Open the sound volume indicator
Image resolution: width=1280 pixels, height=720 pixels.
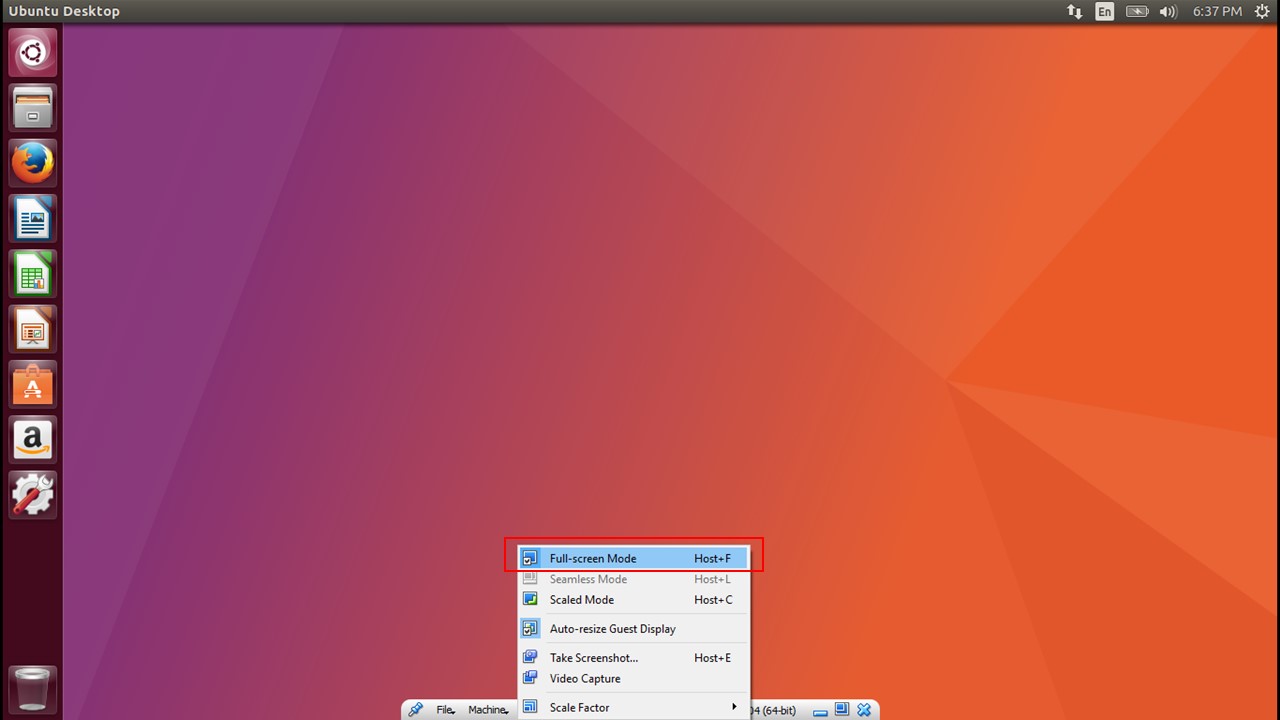[x=1168, y=12]
